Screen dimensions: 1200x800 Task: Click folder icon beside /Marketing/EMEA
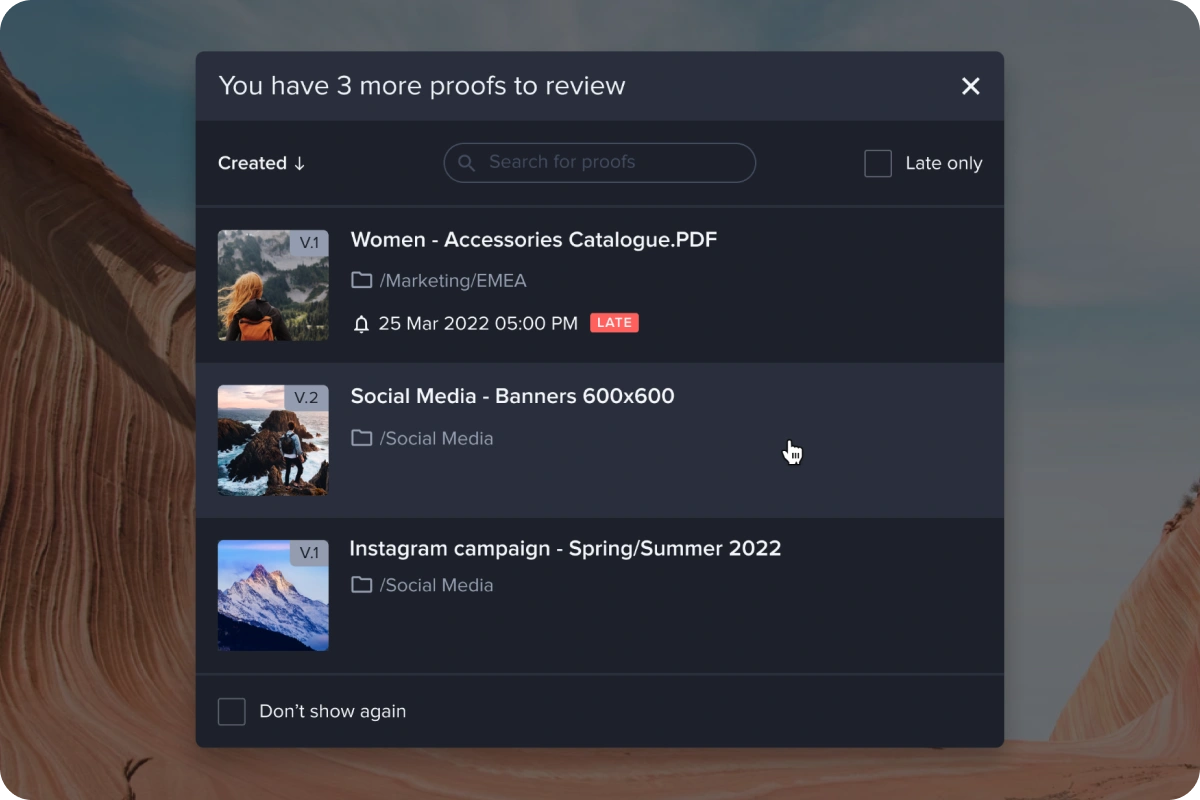click(361, 281)
